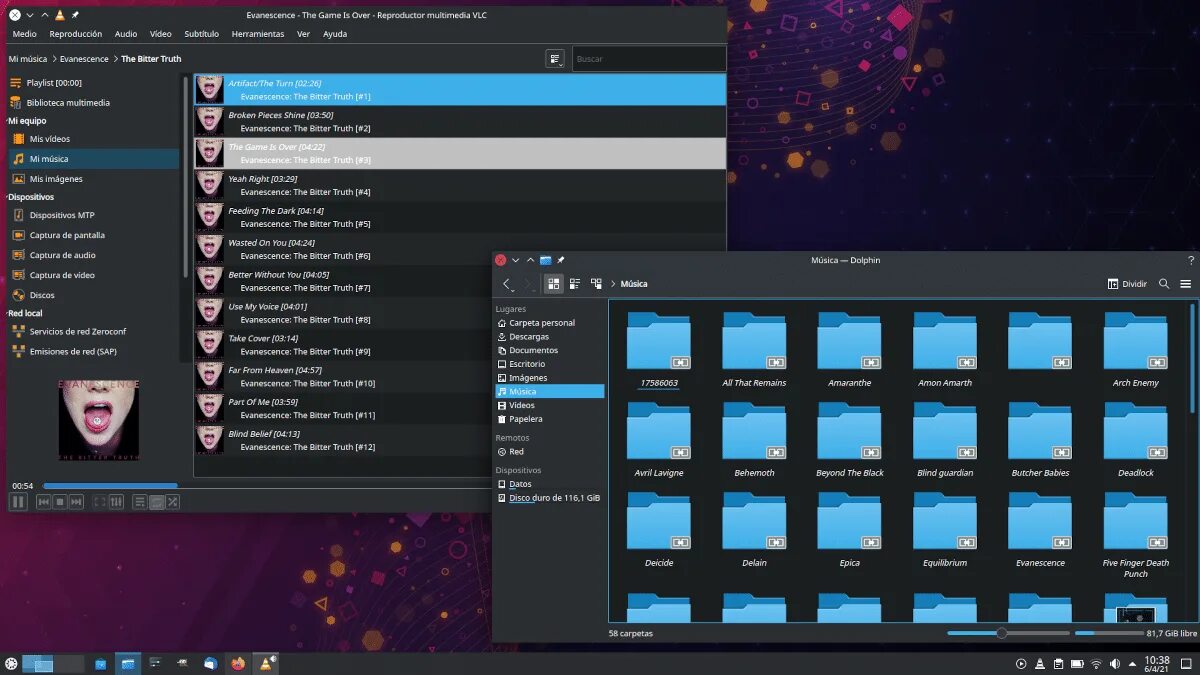The height and width of the screenshot is (675, 1200).
Task: Click The Bitter Truth album art in VLC
Action: pyautogui.click(x=98, y=419)
